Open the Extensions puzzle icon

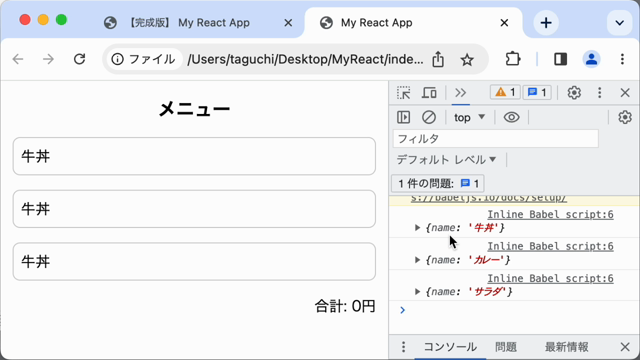pyautogui.click(x=513, y=60)
